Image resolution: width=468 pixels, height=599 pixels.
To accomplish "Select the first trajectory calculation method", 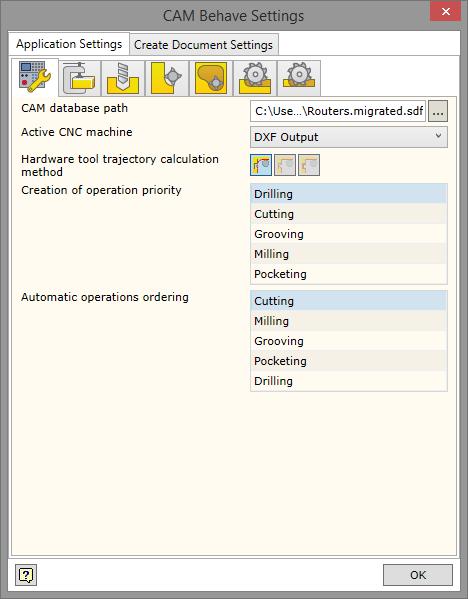I will pos(261,165).
